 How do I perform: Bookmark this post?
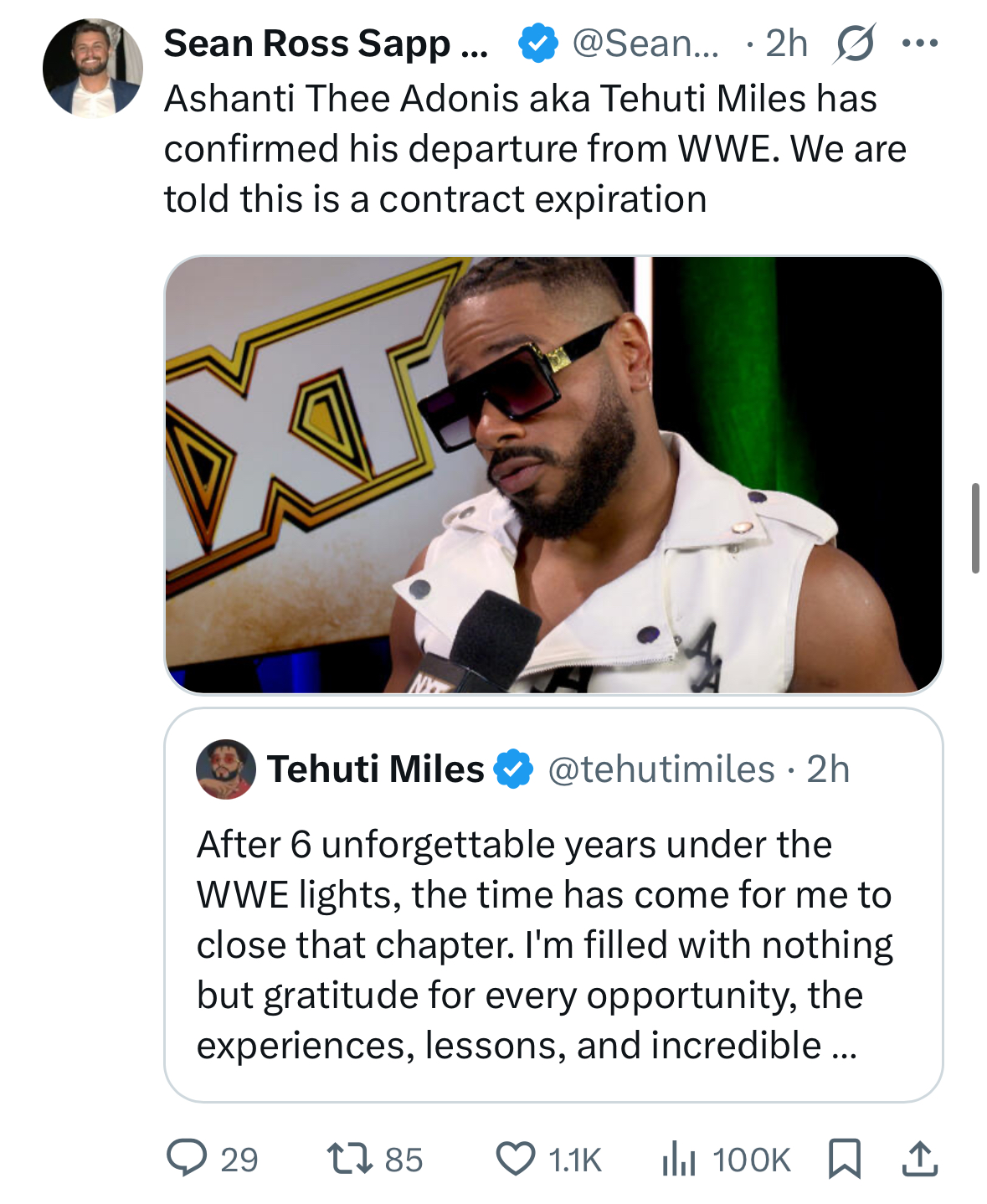pyautogui.click(x=844, y=1159)
